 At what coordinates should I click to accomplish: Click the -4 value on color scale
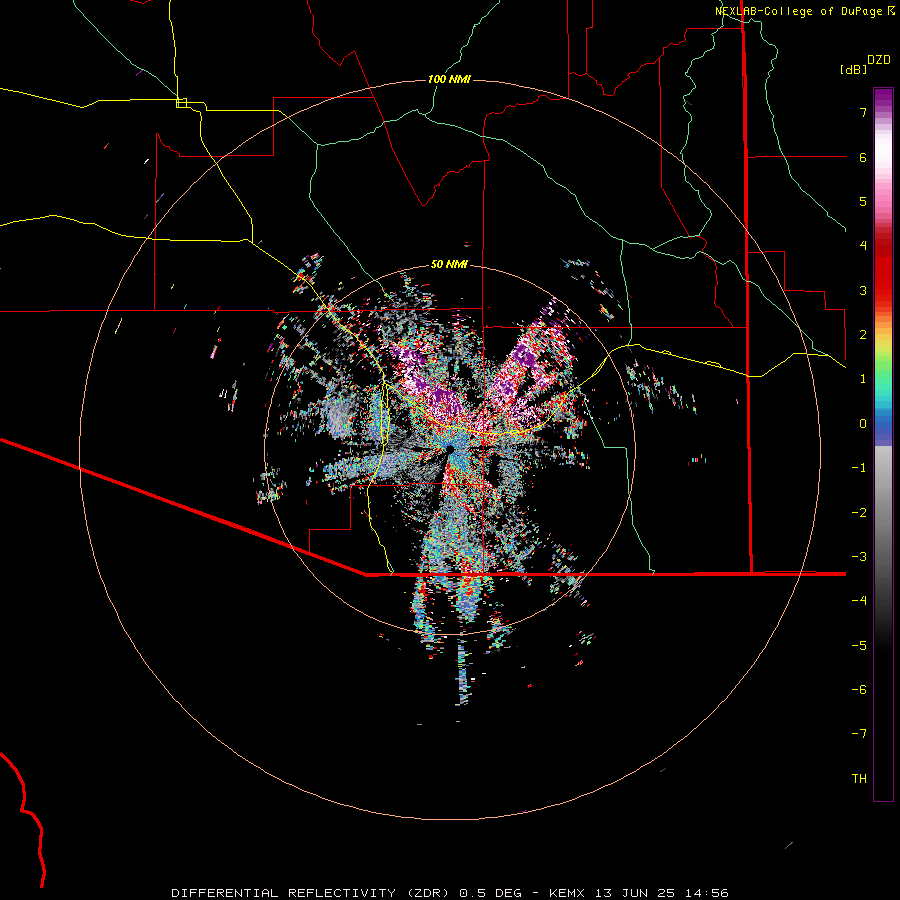[859, 601]
